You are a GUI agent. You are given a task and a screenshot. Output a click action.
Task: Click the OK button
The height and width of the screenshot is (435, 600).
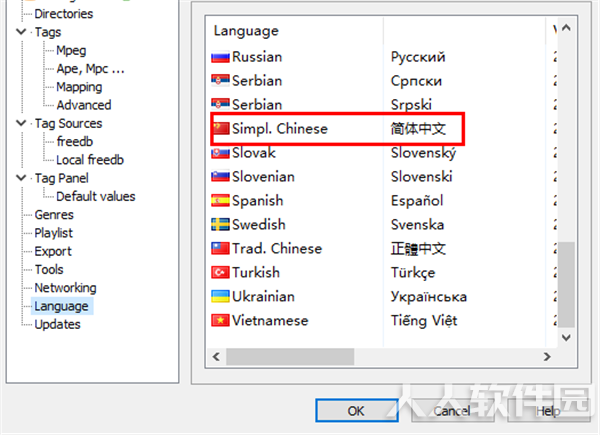coord(356,411)
